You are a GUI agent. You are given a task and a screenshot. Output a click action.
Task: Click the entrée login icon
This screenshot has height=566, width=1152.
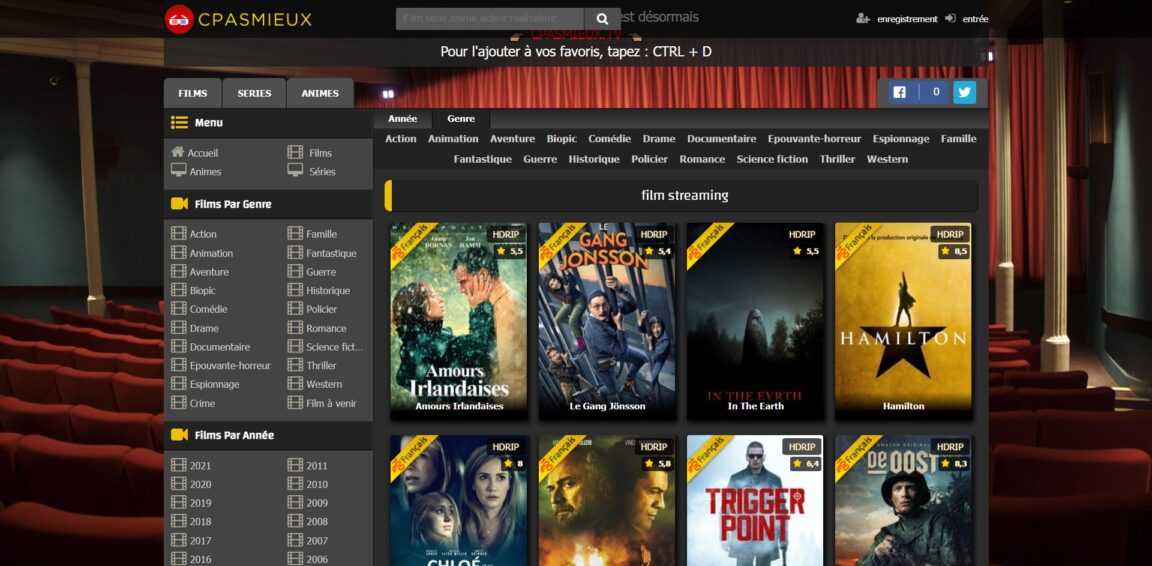point(950,19)
